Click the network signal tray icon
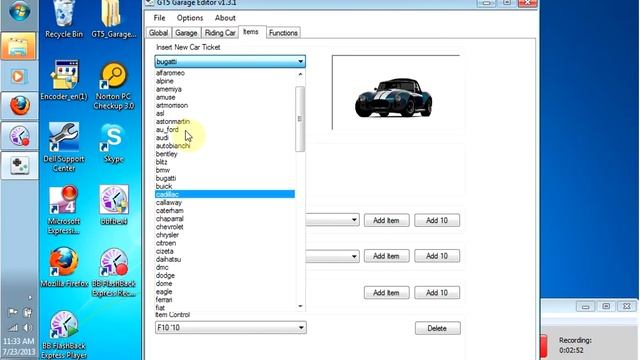Screen dimensions: 640x360 [13, 327]
